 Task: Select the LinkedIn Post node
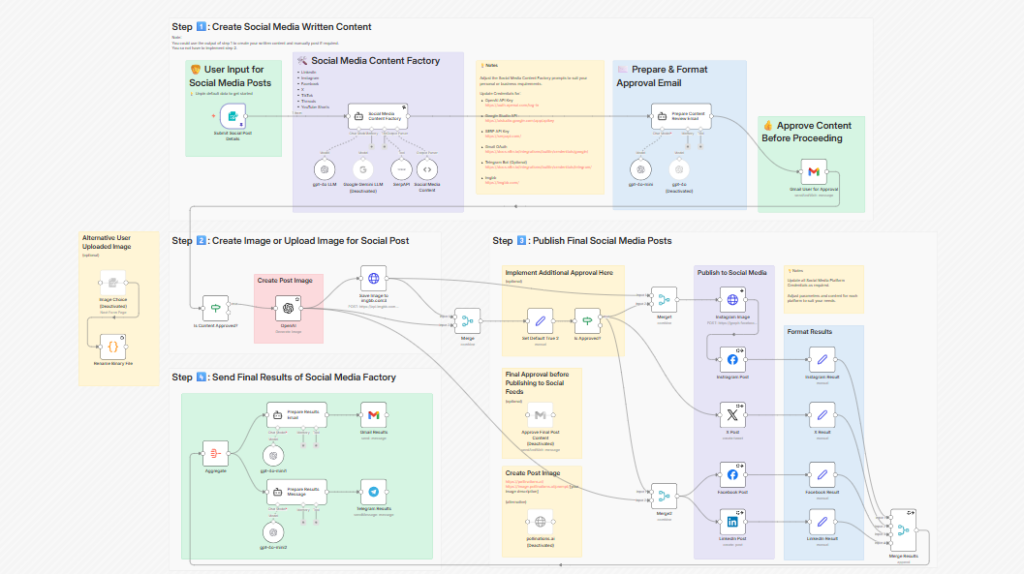pos(733,522)
